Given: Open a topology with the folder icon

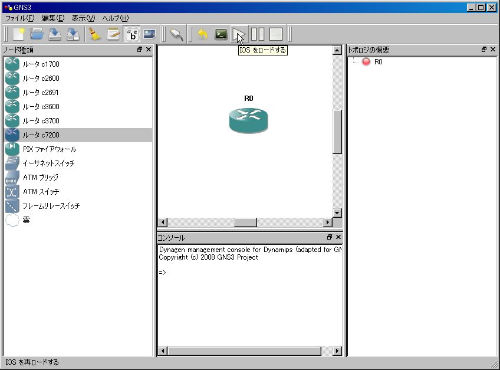Looking at the screenshot, I should click(37, 34).
